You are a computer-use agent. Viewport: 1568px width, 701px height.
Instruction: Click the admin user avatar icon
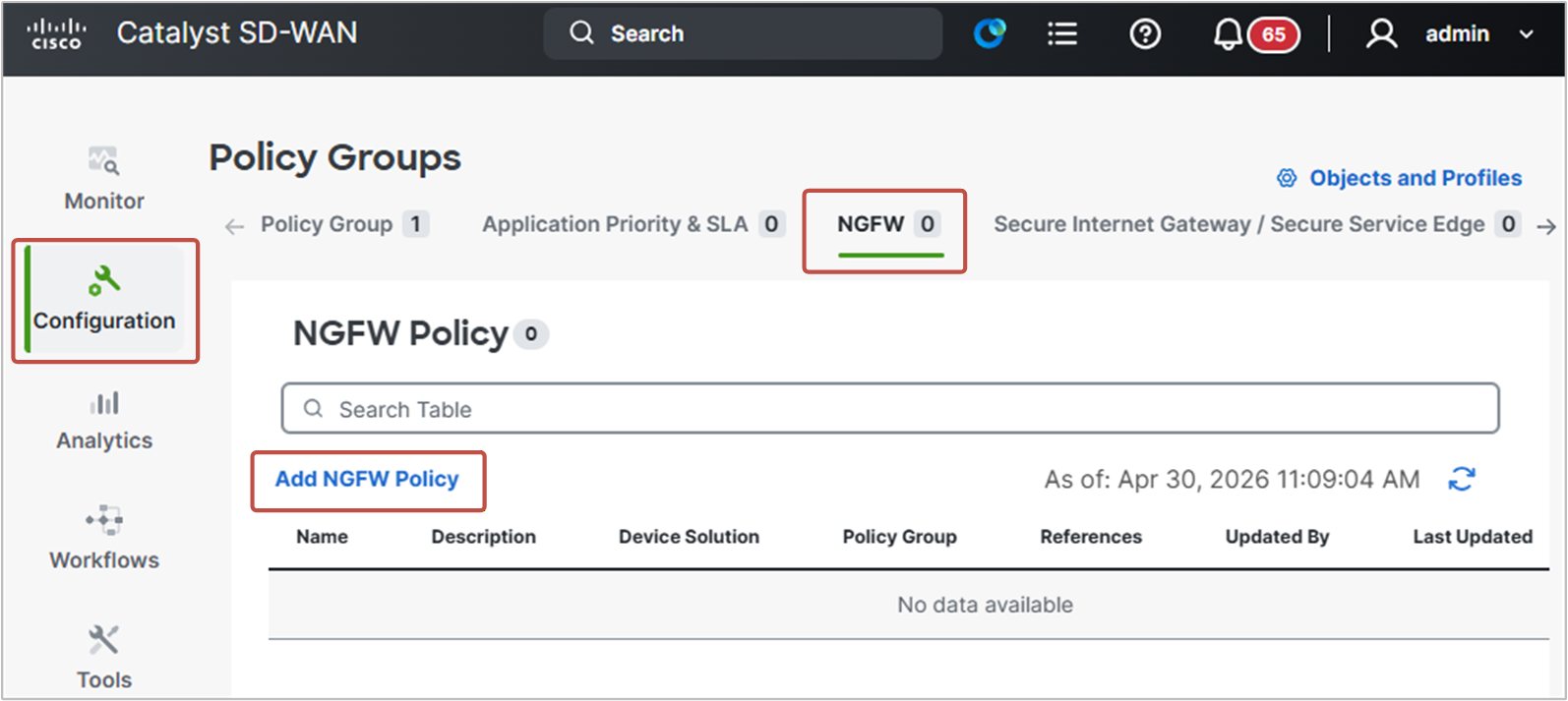click(x=1382, y=34)
